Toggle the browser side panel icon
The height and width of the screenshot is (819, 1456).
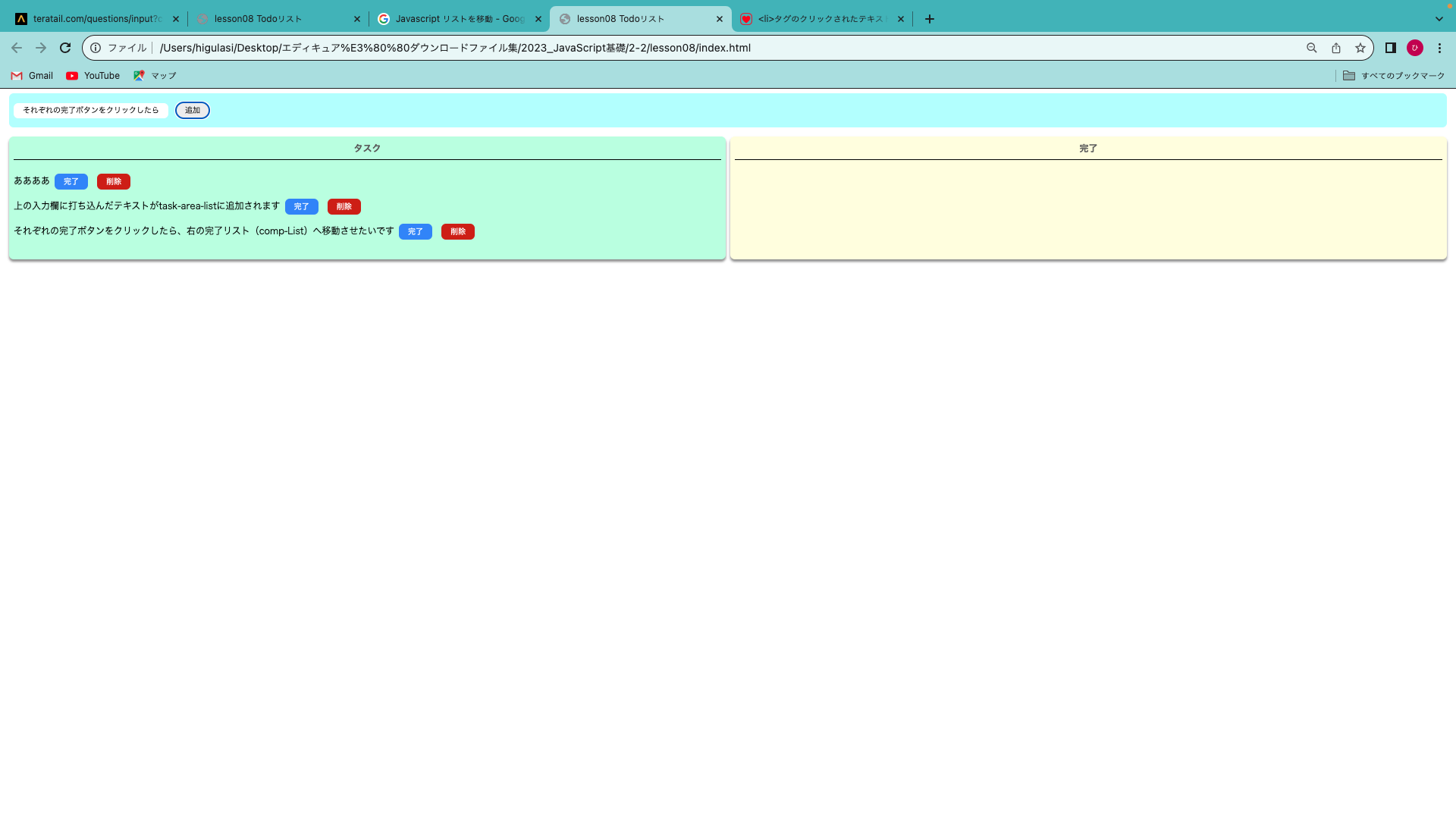pos(1391,48)
